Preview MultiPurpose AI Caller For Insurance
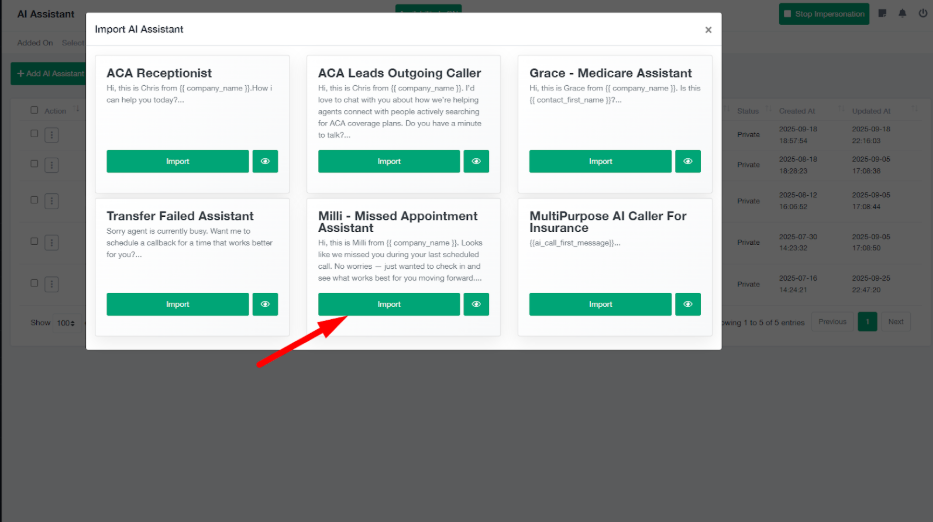 [x=688, y=304]
